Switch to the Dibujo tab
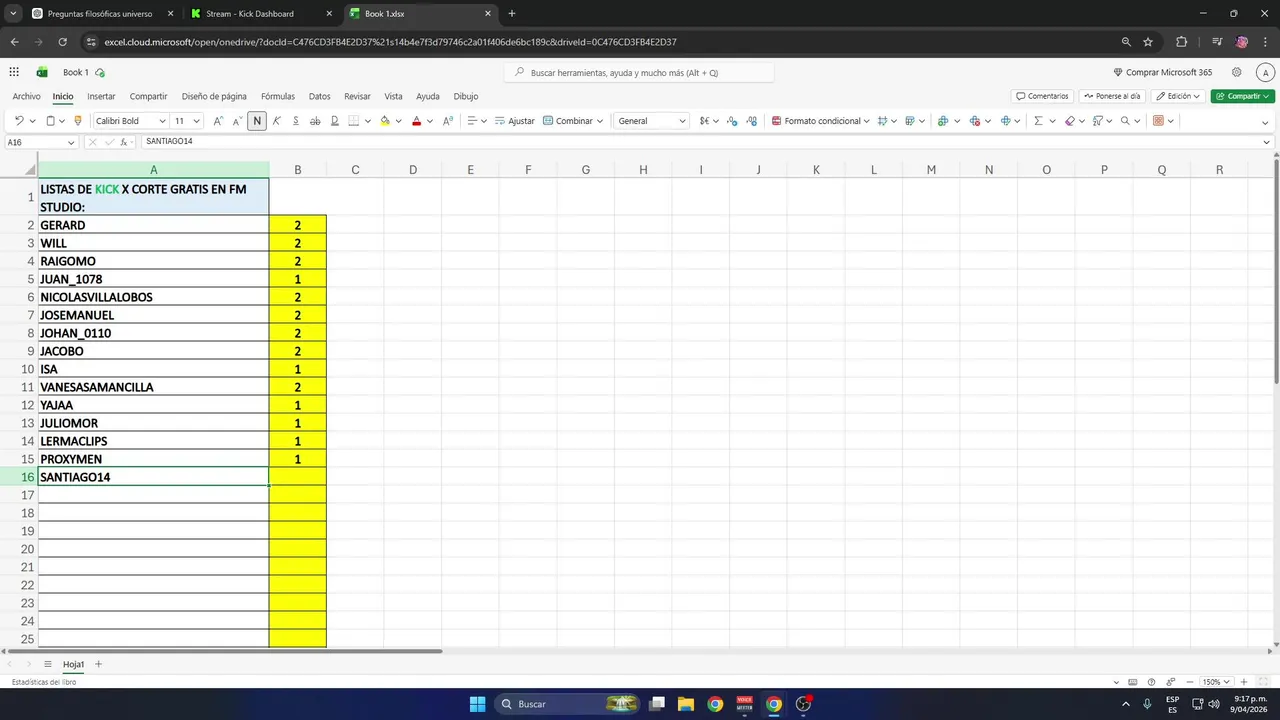 tap(466, 96)
